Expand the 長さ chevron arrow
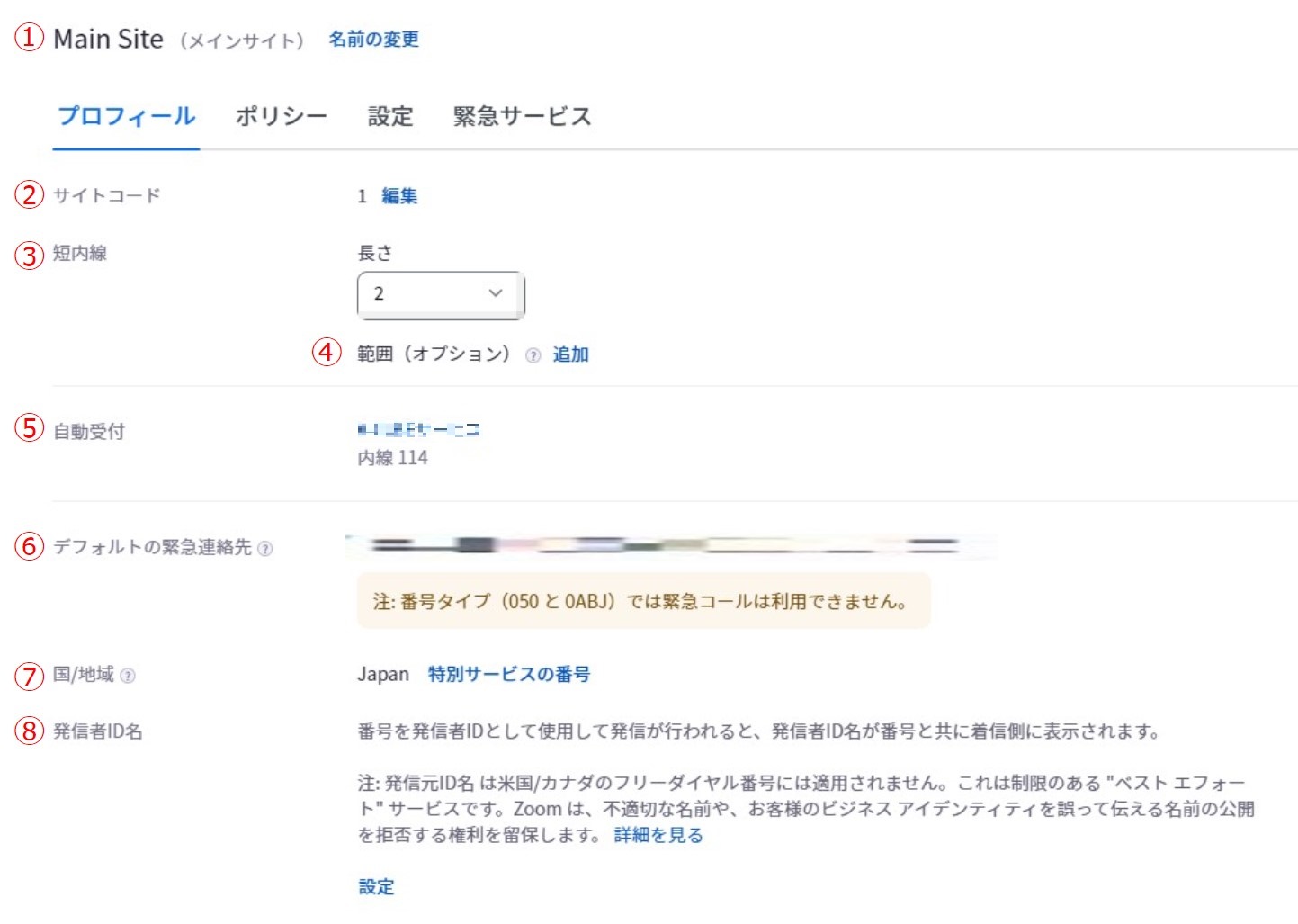Viewport: 1298px width, 924px height. pos(495,293)
